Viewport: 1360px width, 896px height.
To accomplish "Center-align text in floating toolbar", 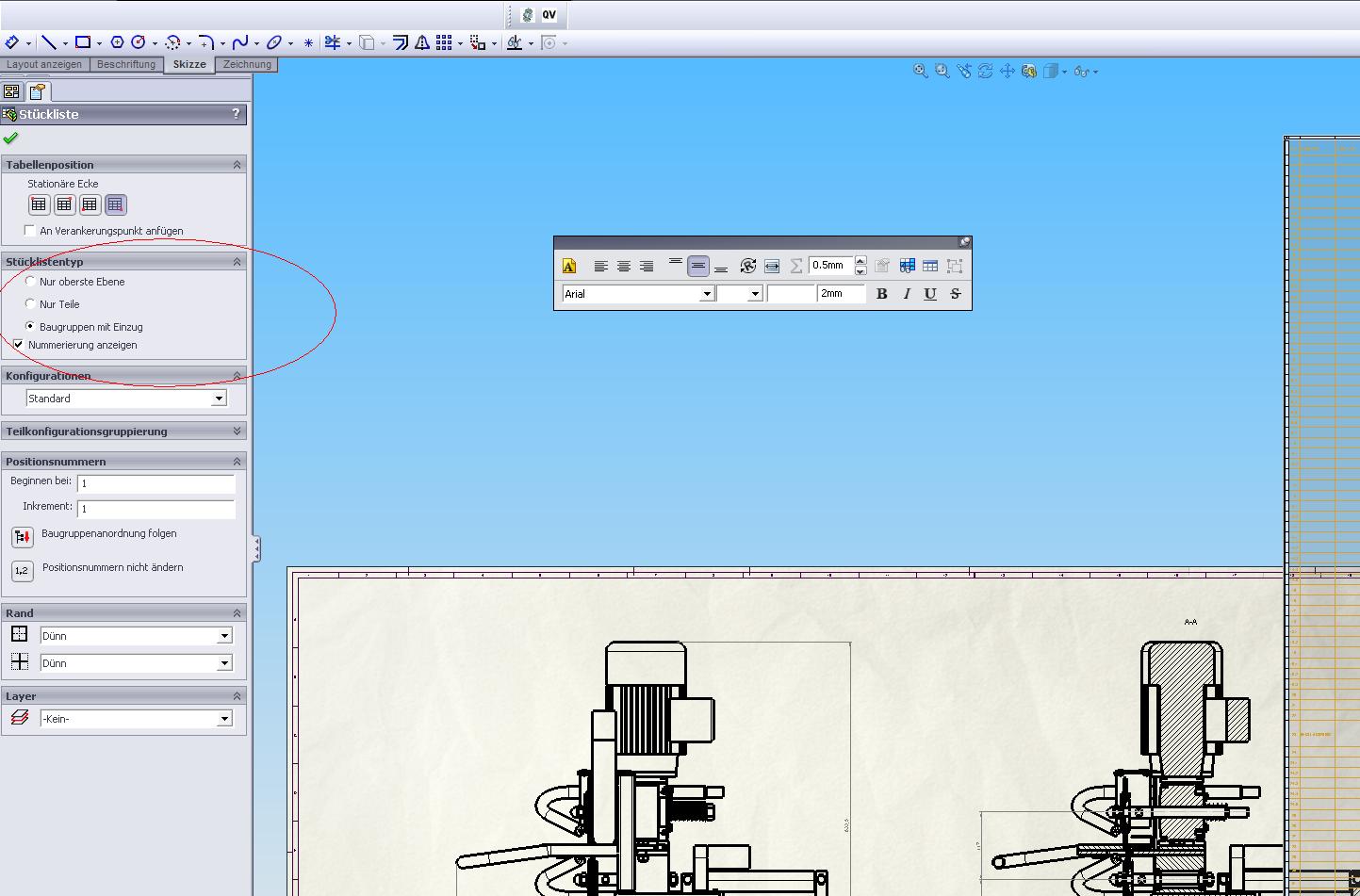I will [x=623, y=267].
